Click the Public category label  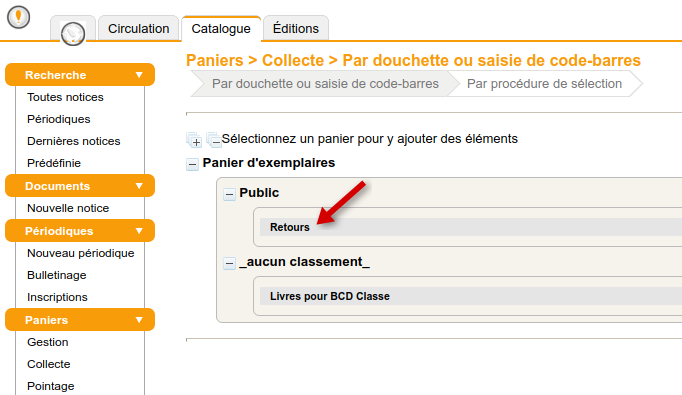[x=259, y=193]
